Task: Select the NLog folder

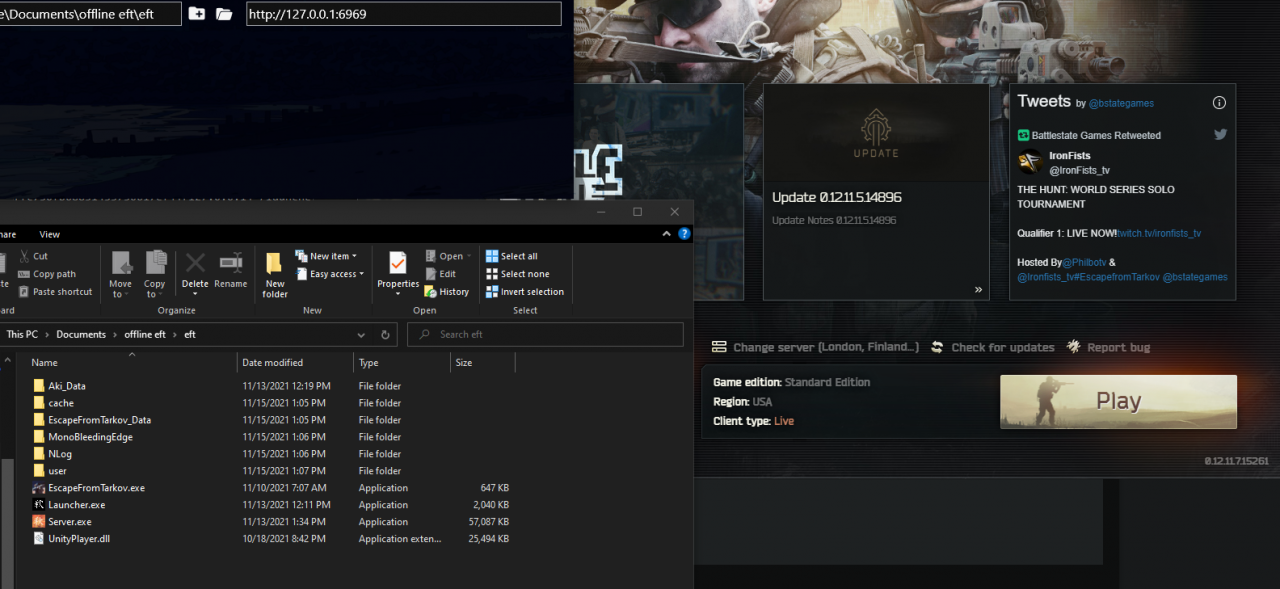Action: [60, 454]
